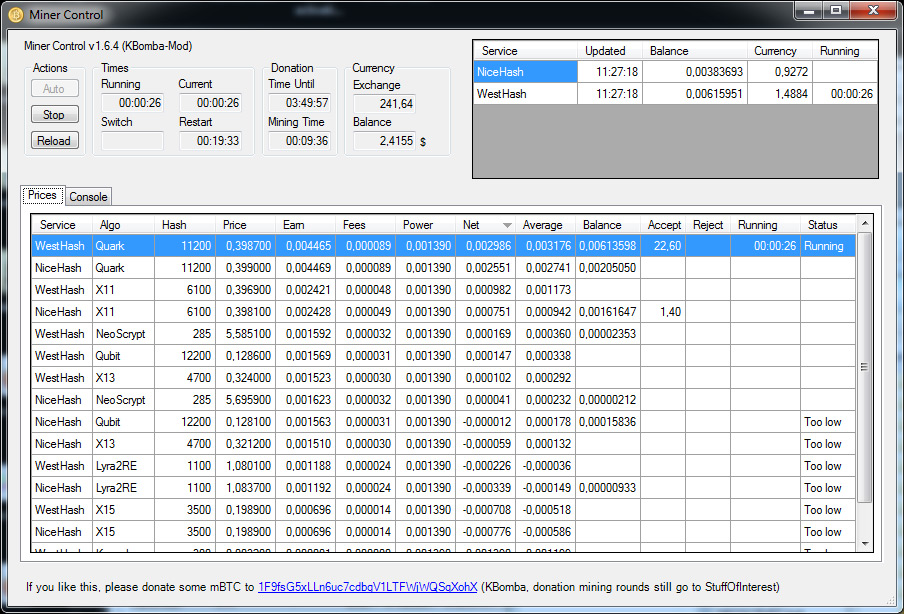The height and width of the screenshot is (614, 904).
Task: Click scroll up arrow of prices table
Action: point(864,223)
